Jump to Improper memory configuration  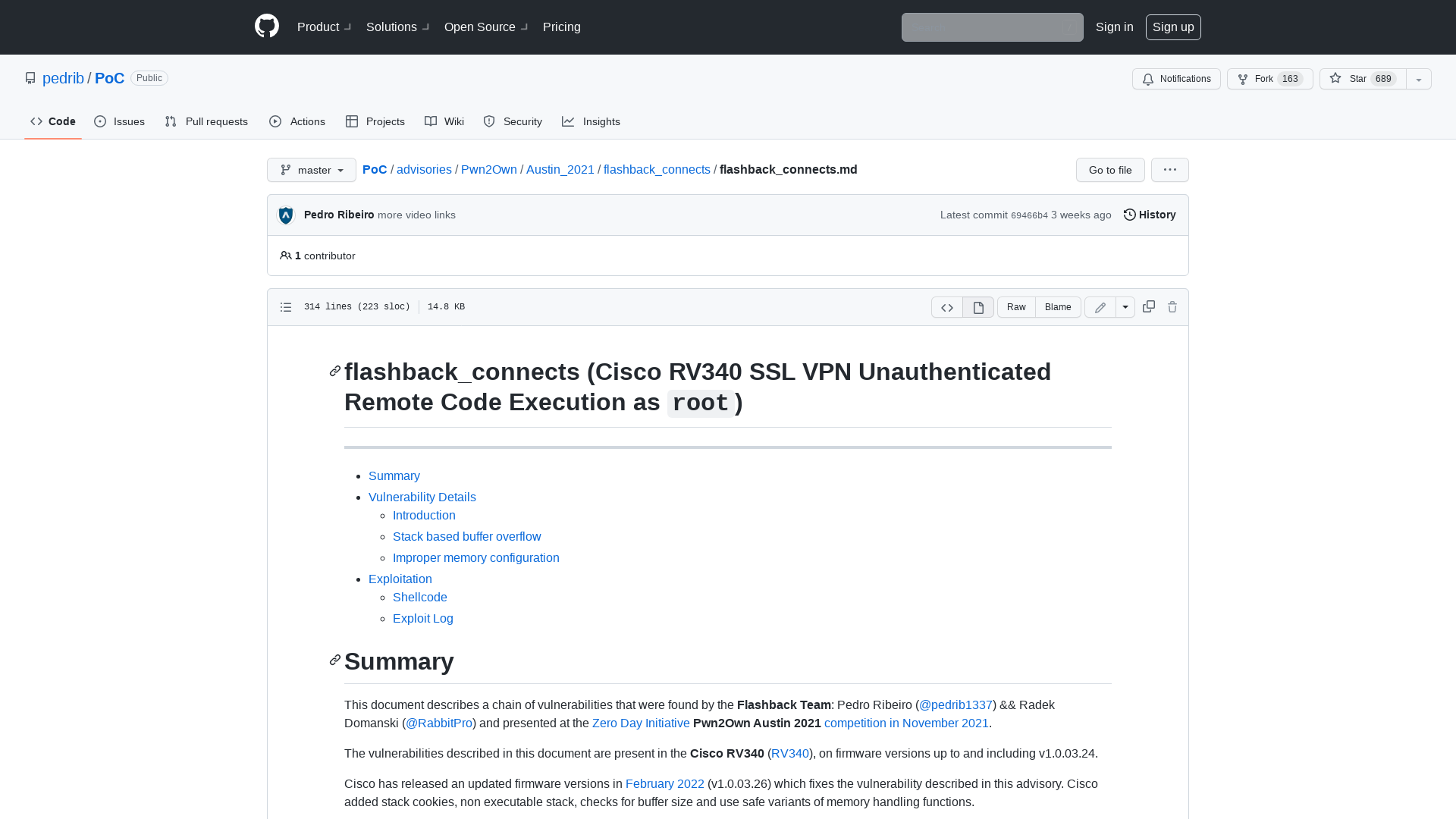click(476, 558)
